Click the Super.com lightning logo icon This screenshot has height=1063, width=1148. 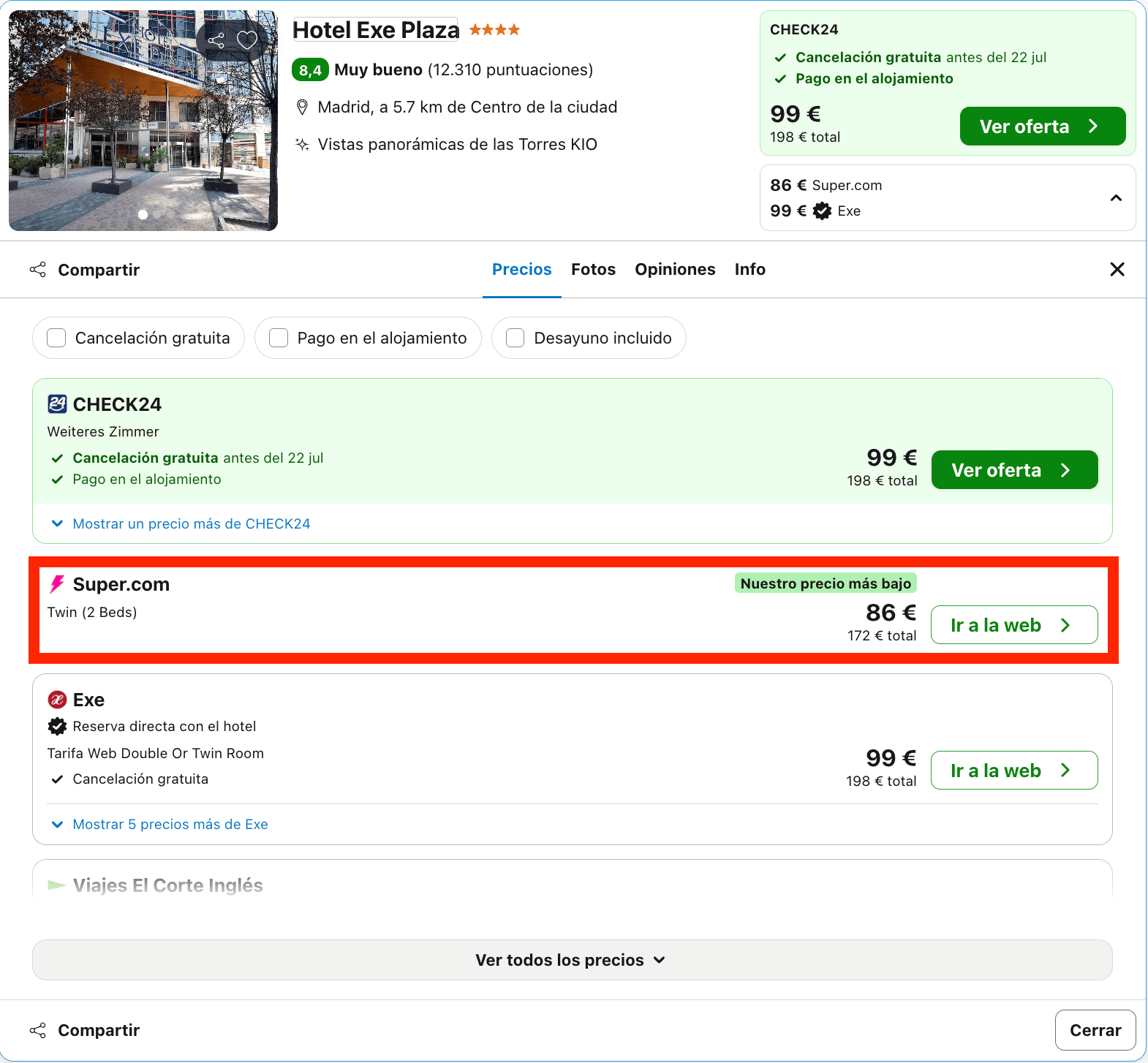56,584
